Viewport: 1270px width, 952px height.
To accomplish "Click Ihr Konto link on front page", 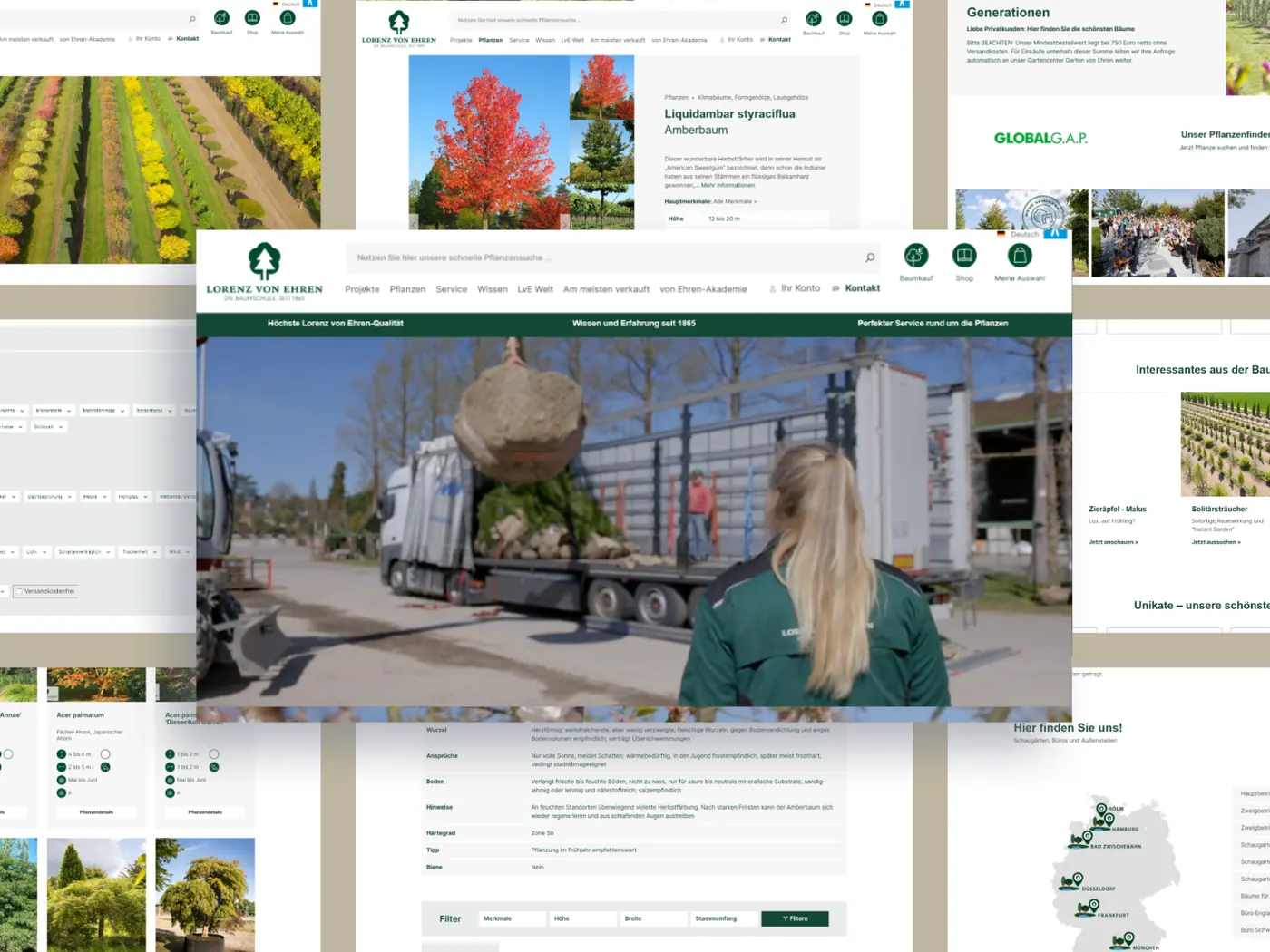I will (795, 288).
